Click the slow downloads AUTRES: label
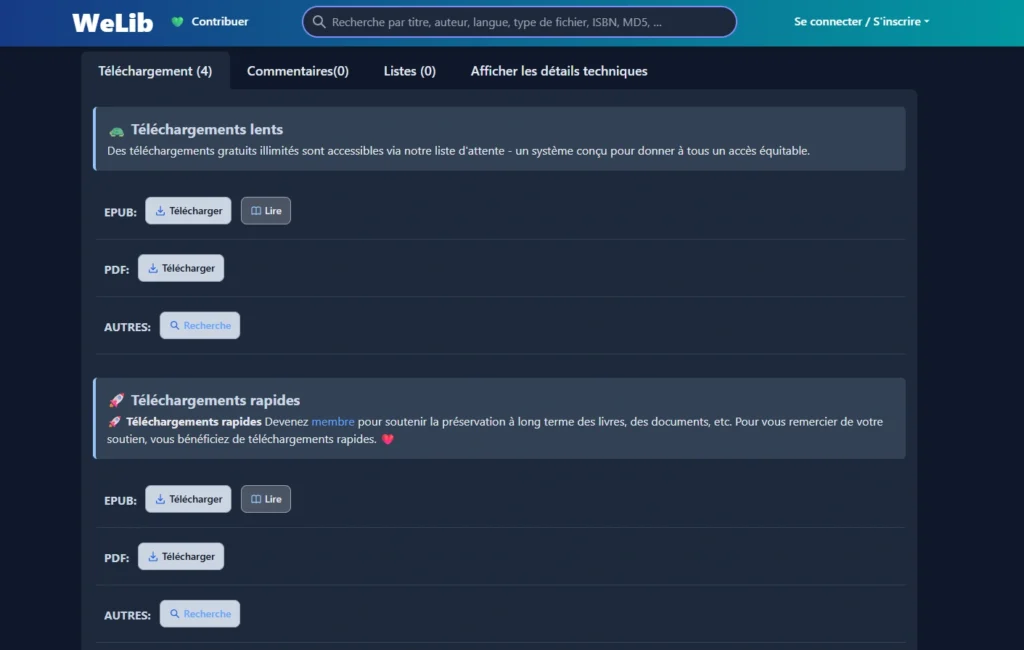The height and width of the screenshot is (650, 1024). click(127, 327)
